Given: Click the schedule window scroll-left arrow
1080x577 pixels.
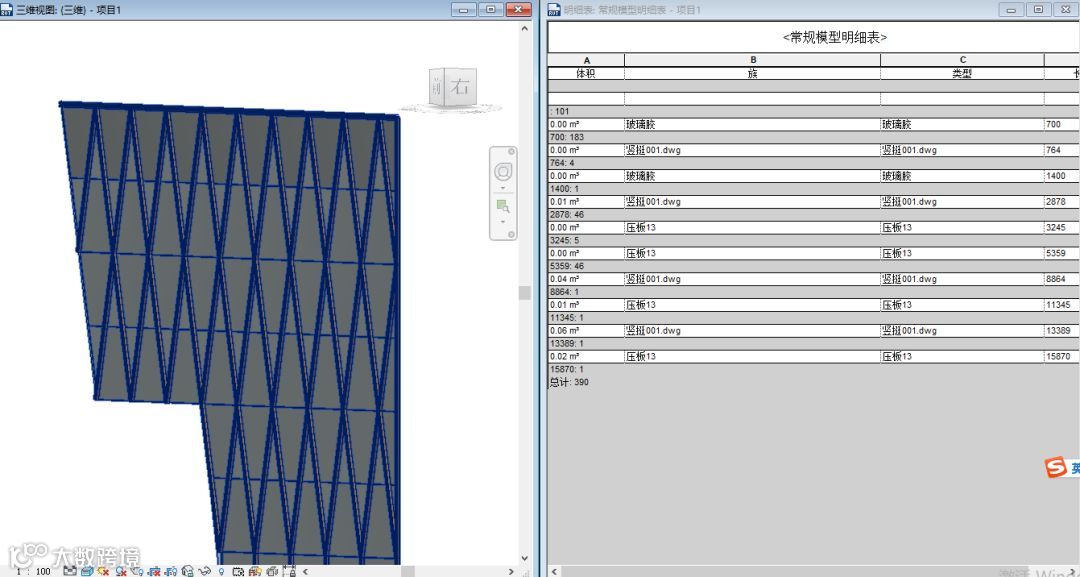Looking at the screenshot, I should (555, 571).
